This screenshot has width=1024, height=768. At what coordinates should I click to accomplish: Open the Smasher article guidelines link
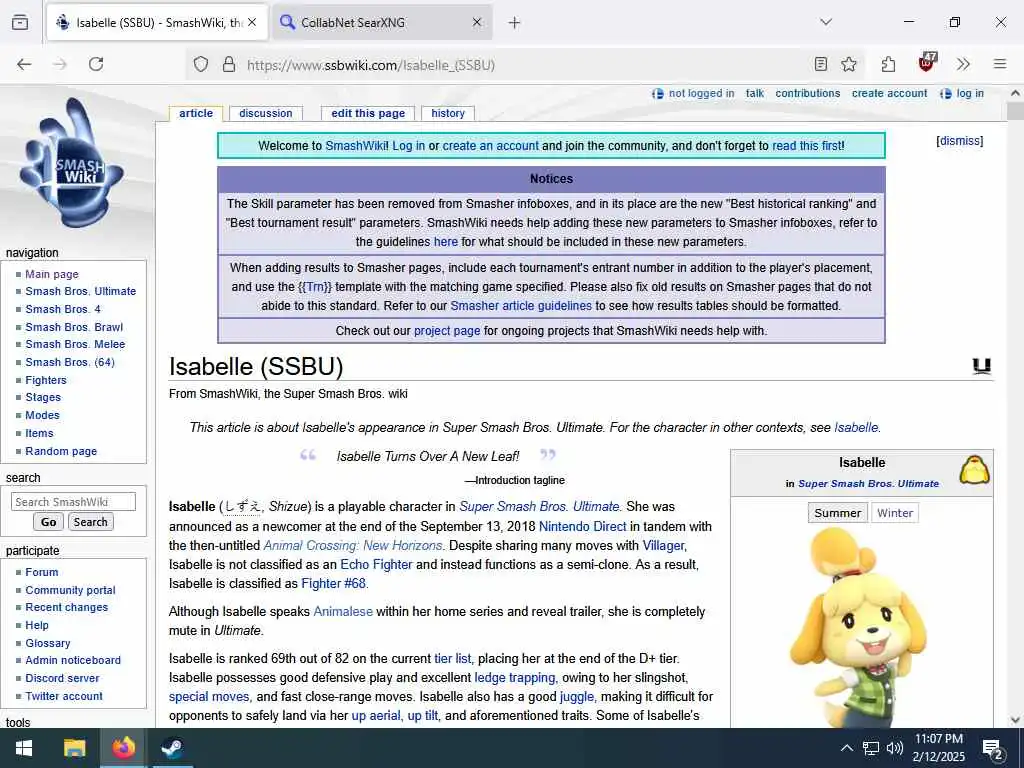[x=520, y=306]
